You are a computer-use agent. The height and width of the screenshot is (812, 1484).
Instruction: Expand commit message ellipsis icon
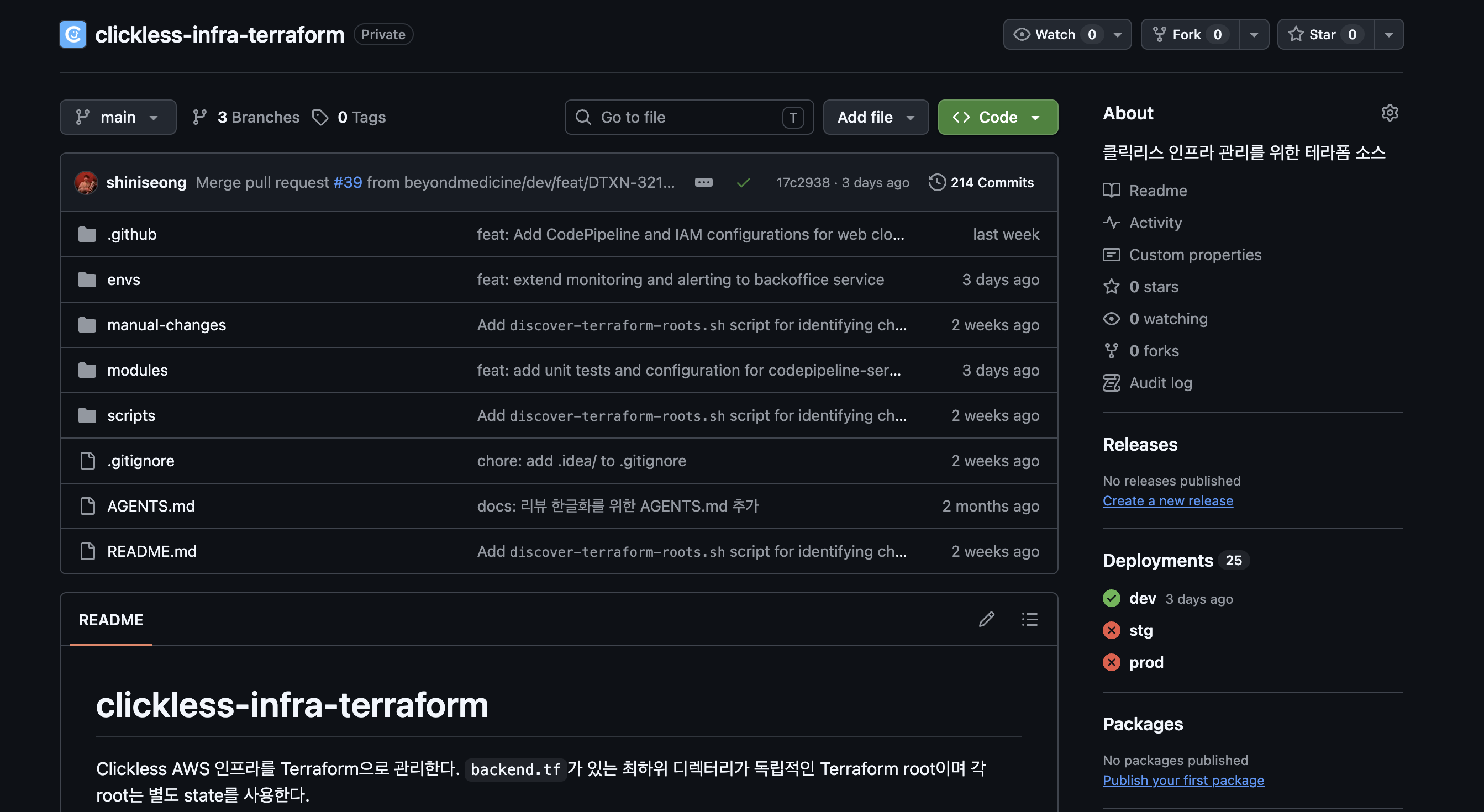(x=703, y=182)
